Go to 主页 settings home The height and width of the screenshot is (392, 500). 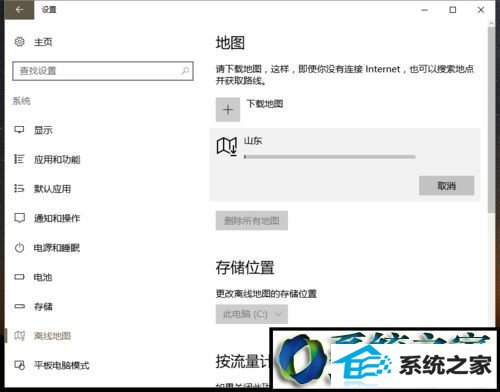pos(43,42)
